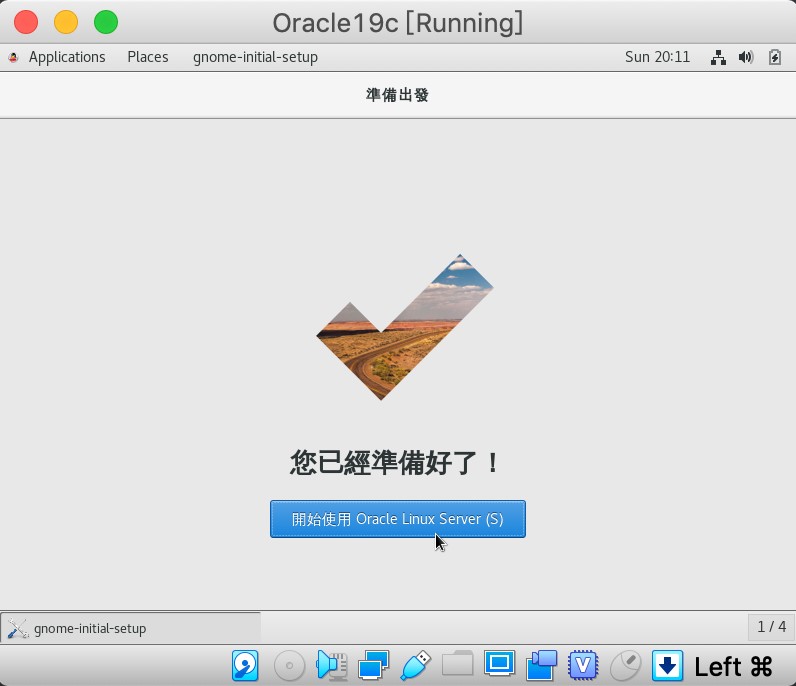Click the VirtualBox audio settings icon
This screenshot has width=796, height=686.
click(331, 665)
